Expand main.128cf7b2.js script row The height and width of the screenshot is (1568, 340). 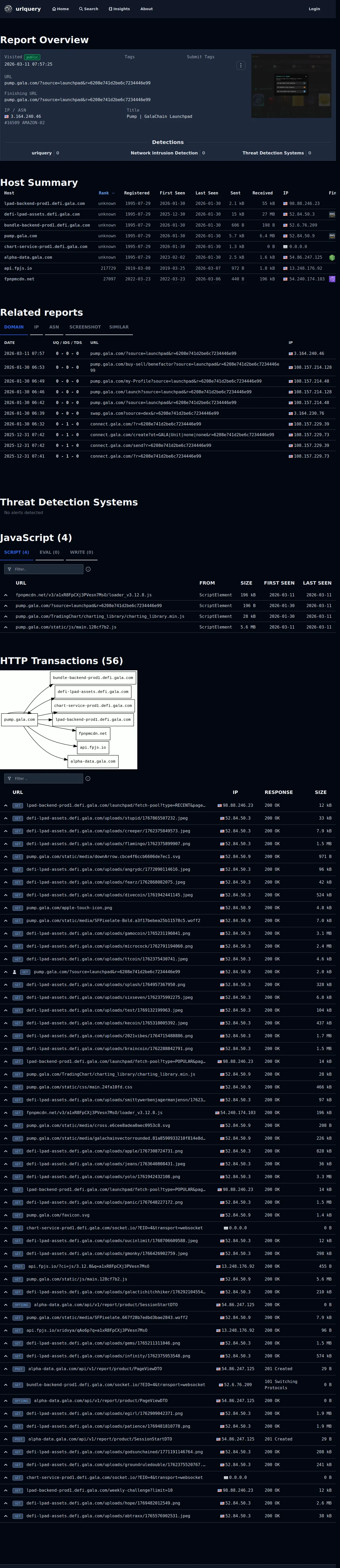point(6,627)
